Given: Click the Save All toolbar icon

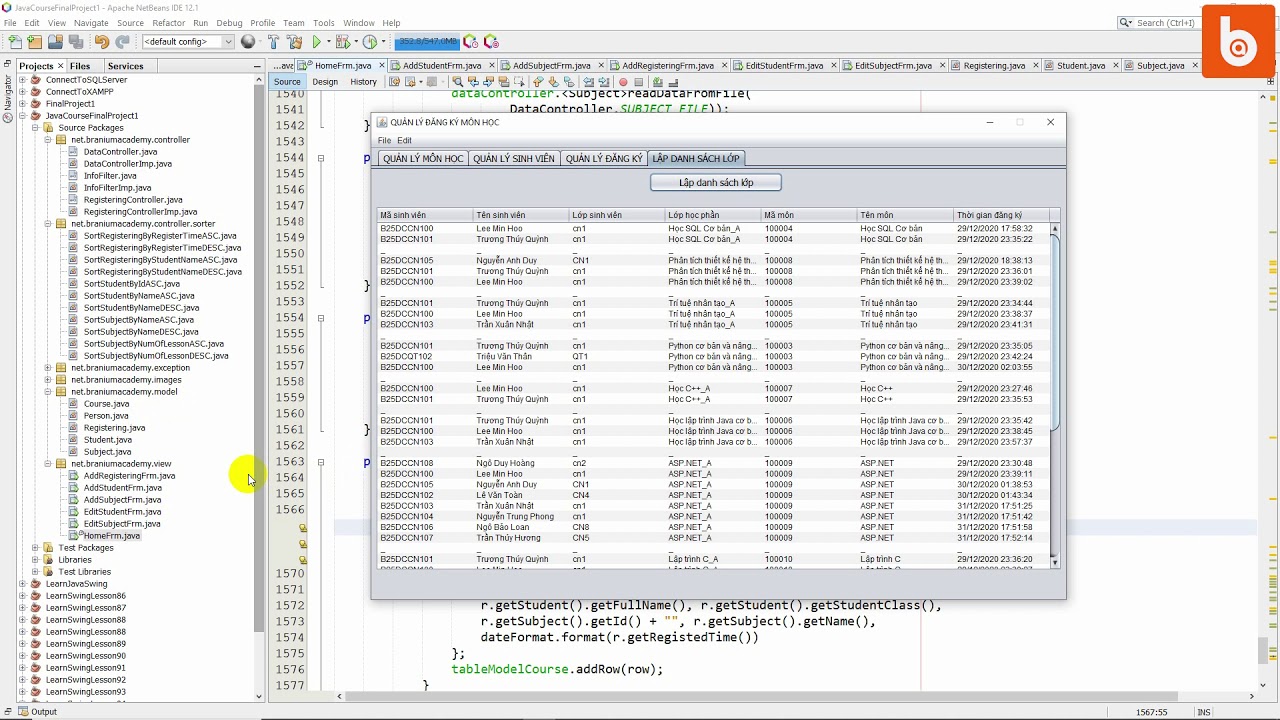Looking at the screenshot, I should point(76,42).
